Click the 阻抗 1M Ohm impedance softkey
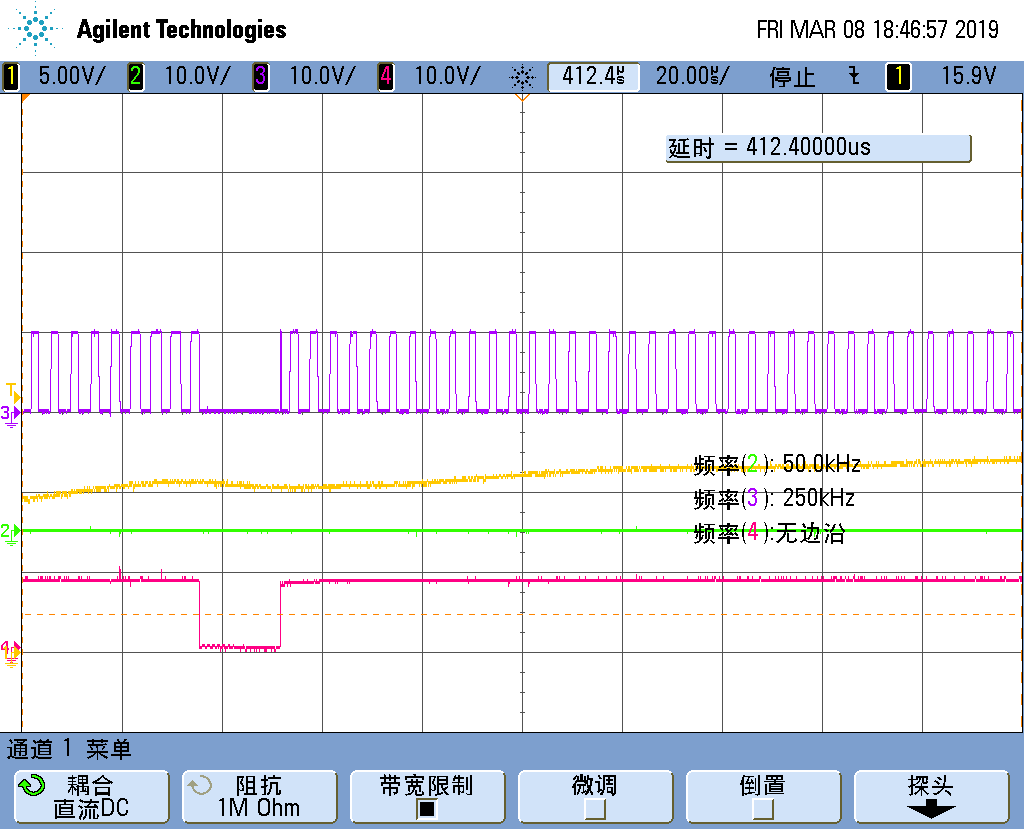The image size is (1024, 829). [259, 796]
